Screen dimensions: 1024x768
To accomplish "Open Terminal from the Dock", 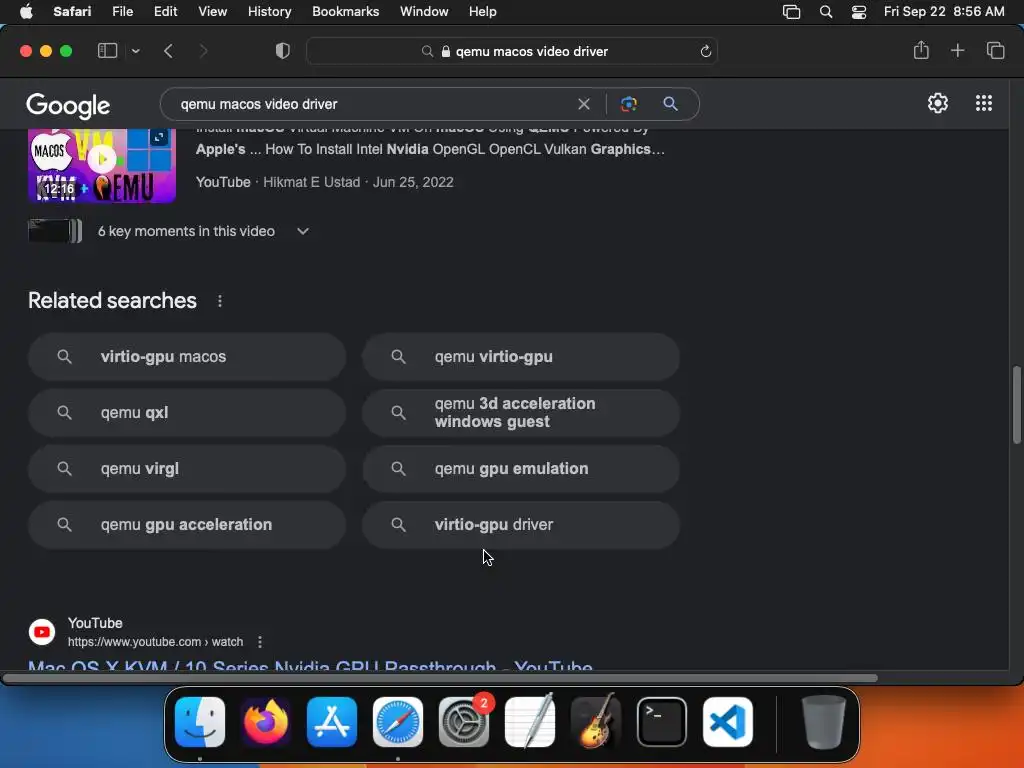I will coord(662,722).
